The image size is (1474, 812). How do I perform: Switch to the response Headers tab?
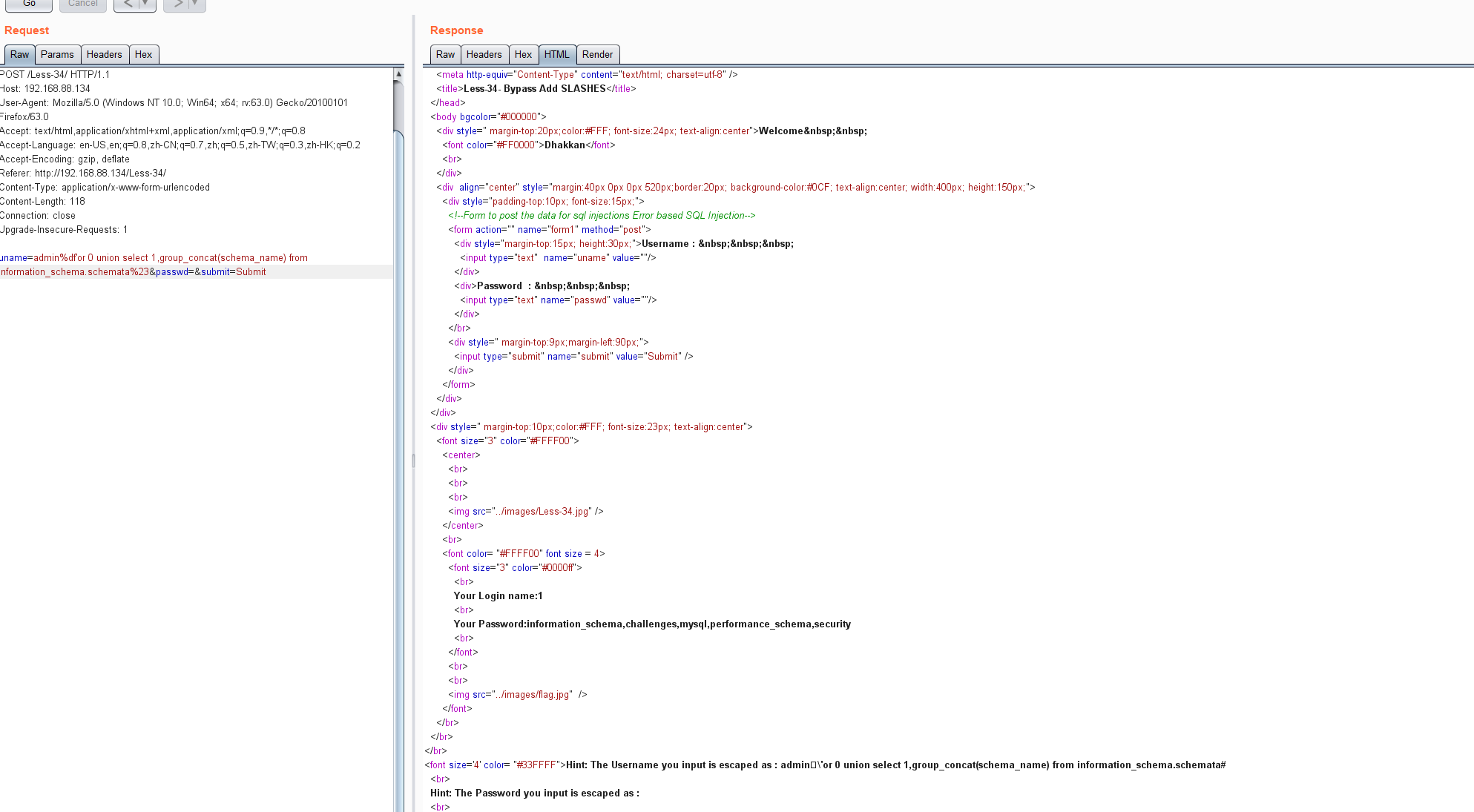[x=484, y=55]
